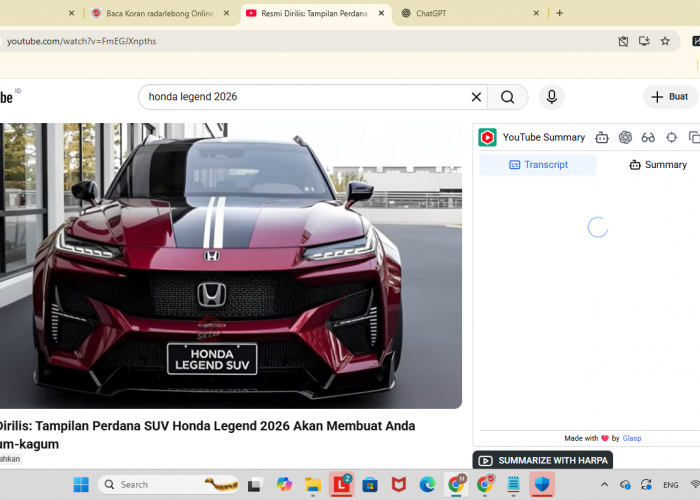Click ENG language indicator
Image resolution: width=700 pixels, height=500 pixels.
coord(671,485)
